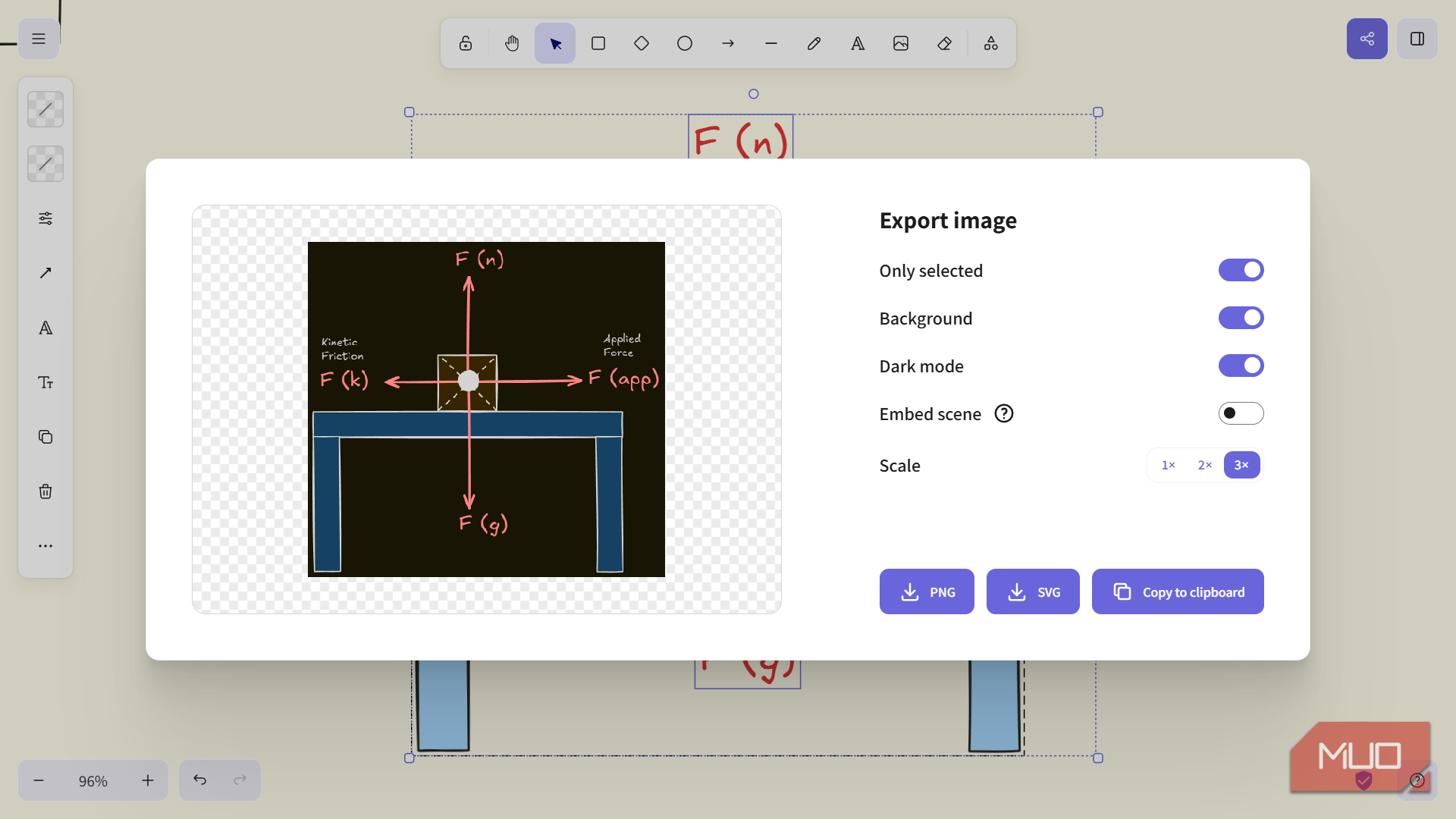
Task: Select the Diamond shape tool
Action: pyautogui.click(x=642, y=43)
